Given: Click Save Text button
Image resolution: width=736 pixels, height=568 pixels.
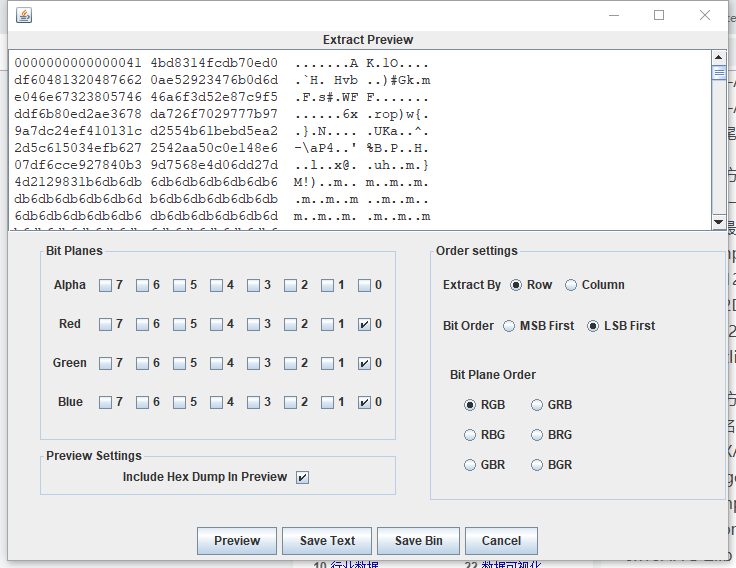Looking at the screenshot, I should pos(327,541).
